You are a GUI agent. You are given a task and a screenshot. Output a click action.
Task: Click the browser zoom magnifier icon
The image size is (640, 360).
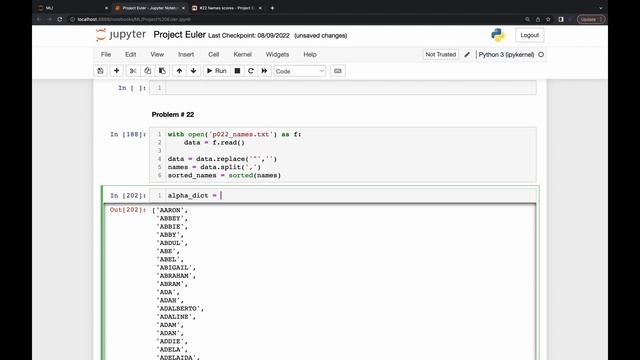(527, 19)
